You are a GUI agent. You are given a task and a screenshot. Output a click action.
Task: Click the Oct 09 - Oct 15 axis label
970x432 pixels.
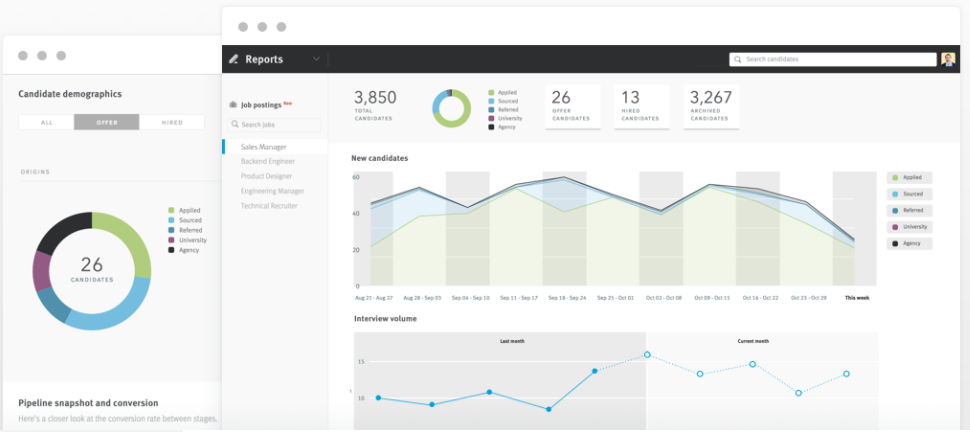coord(712,298)
